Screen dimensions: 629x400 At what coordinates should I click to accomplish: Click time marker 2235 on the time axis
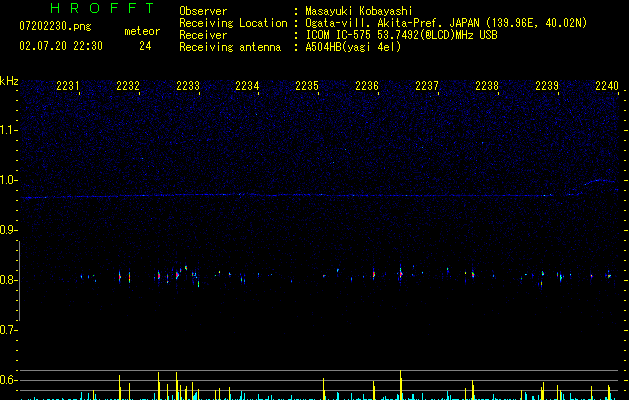click(x=307, y=85)
